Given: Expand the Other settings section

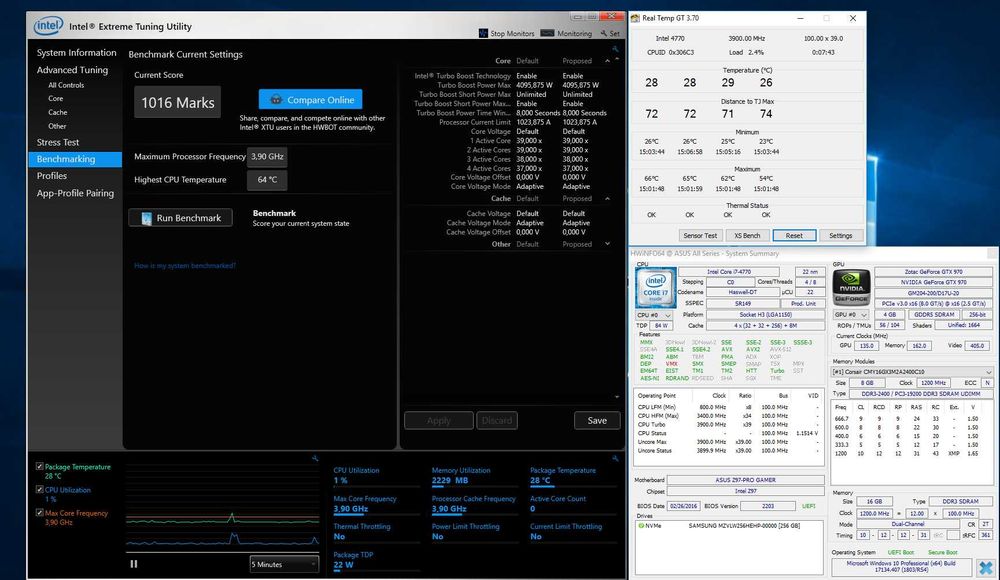Looking at the screenshot, I should click(x=607, y=244).
